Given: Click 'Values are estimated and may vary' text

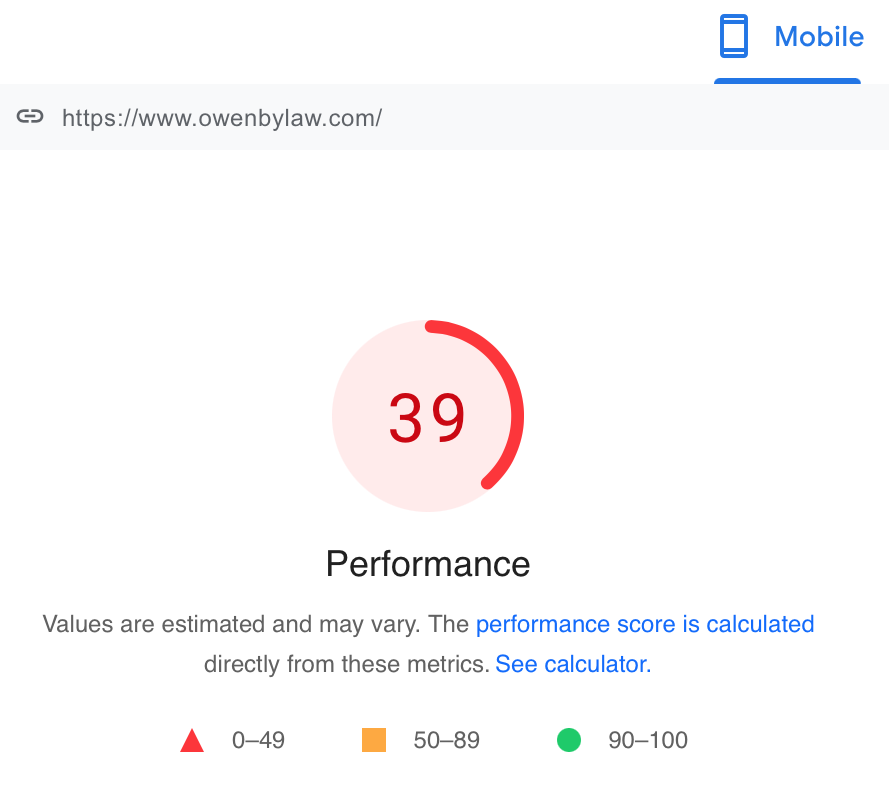Looking at the screenshot, I should coord(232,625).
